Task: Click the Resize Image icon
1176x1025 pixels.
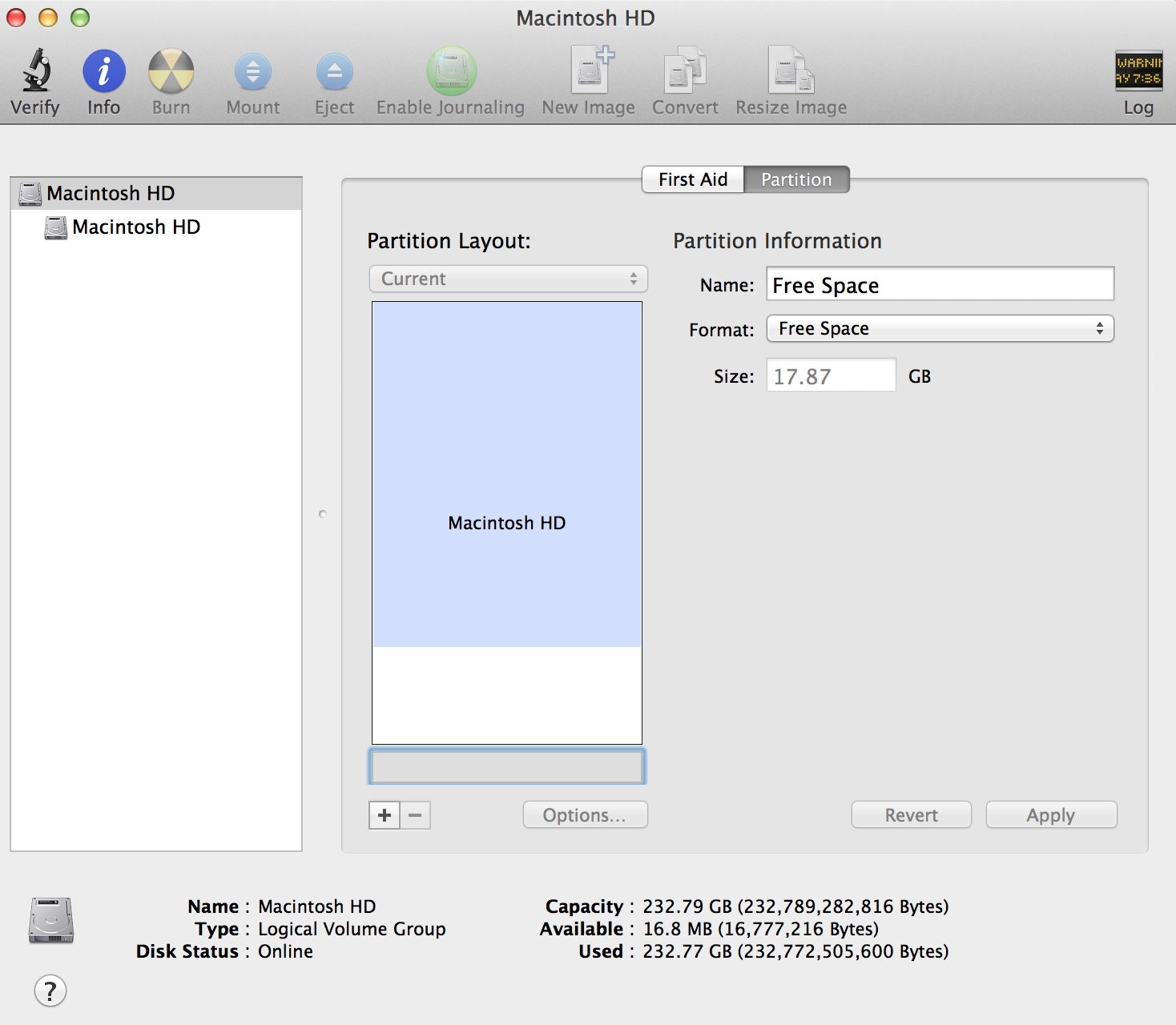Action: (x=791, y=70)
